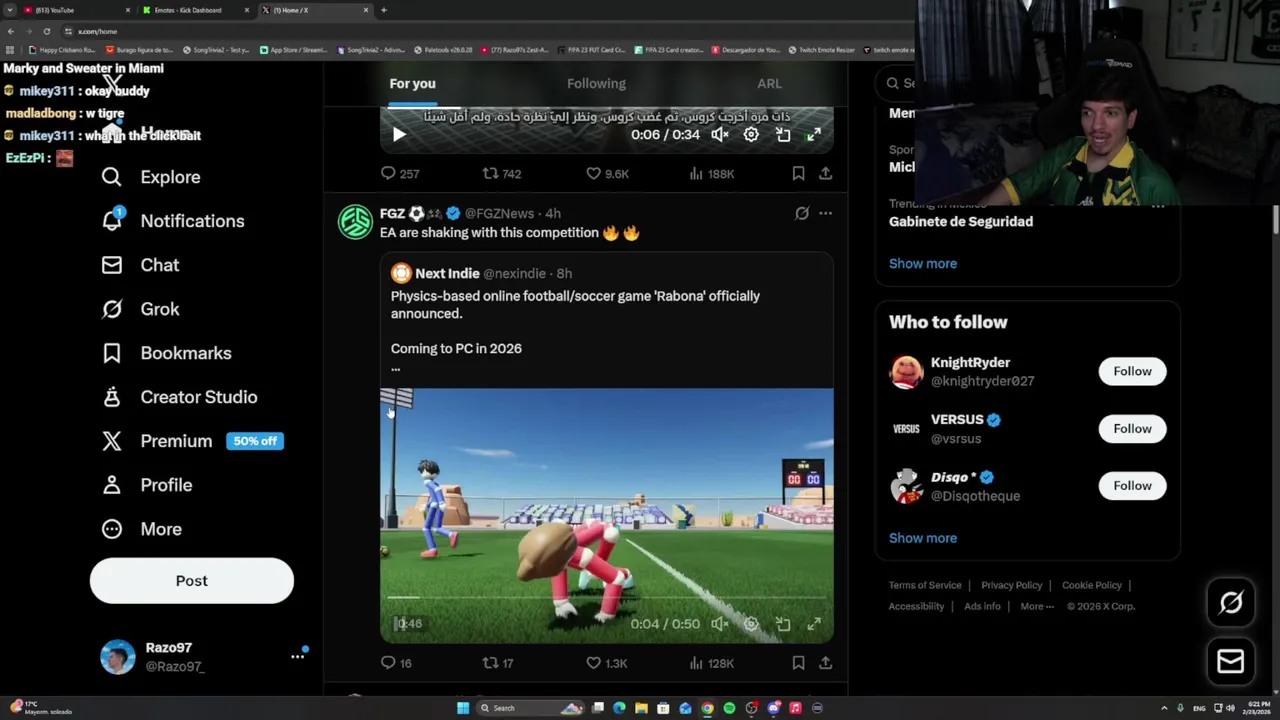Open File Explorer from taskbar
Screen dimensions: 1280x720
point(641,708)
